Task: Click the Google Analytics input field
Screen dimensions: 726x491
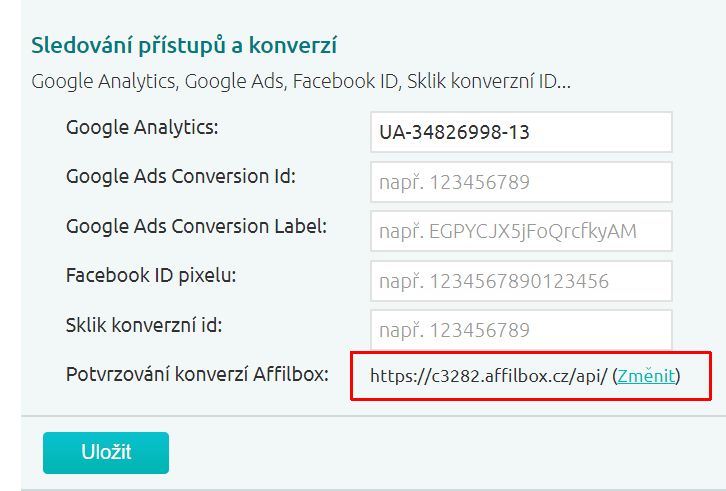Action: [x=521, y=132]
